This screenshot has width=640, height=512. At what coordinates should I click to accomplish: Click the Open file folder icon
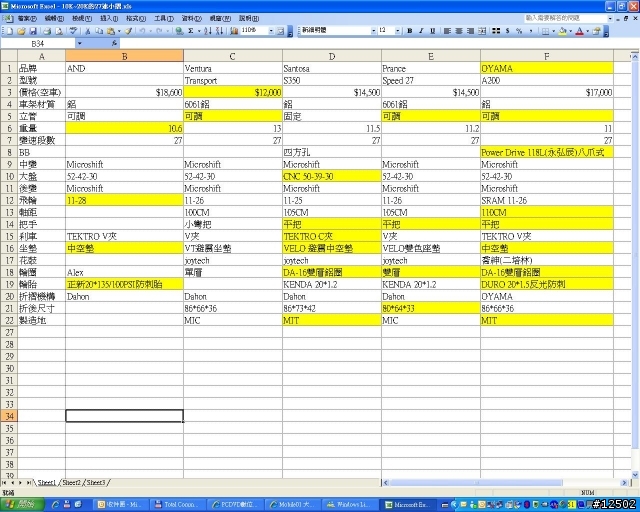coord(21,31)
